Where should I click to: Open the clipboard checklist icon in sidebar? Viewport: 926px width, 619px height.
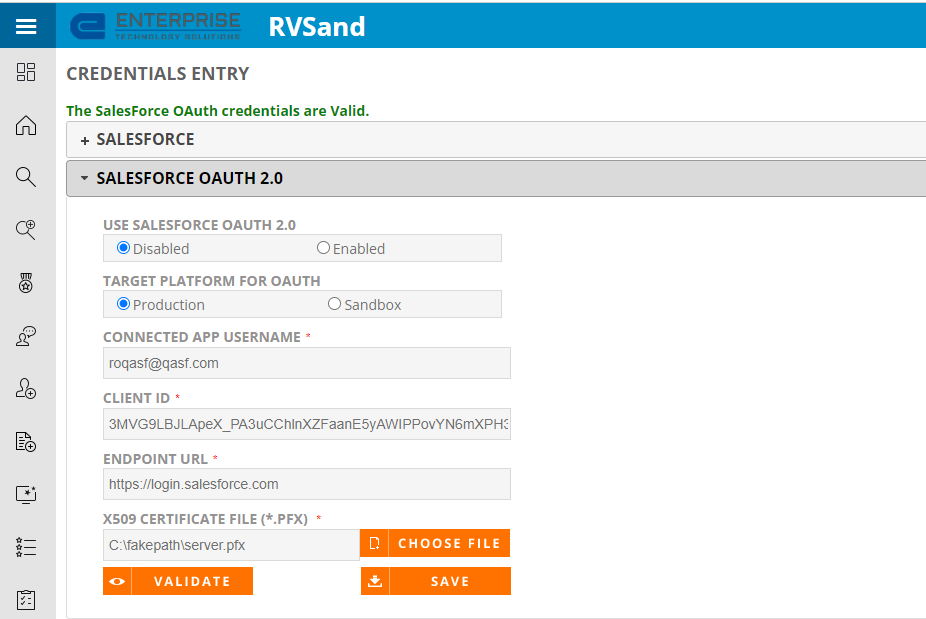(x=26, y=600)
